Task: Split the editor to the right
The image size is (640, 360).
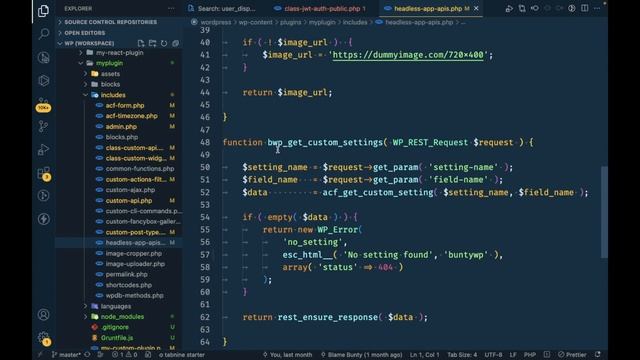Action: click(x=584, y=9)
